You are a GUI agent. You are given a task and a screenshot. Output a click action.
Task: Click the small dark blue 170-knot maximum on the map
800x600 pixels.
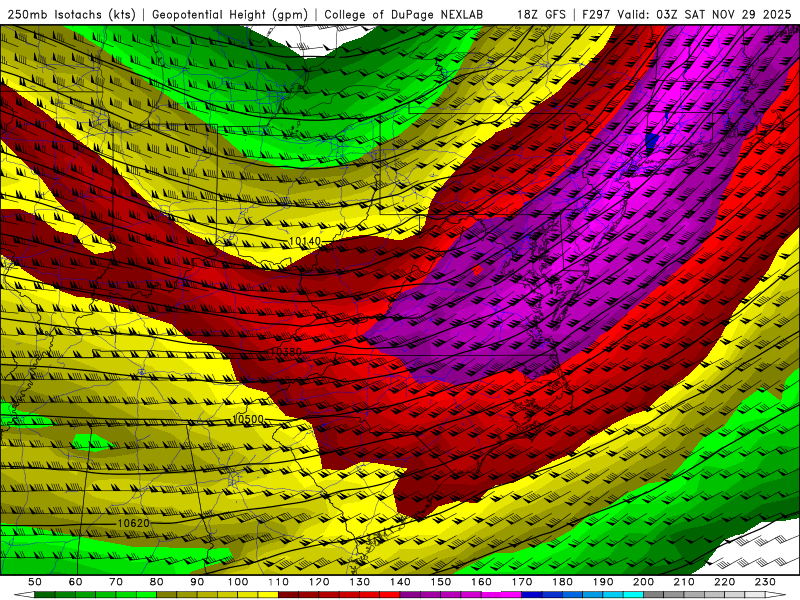pos(652,140)
